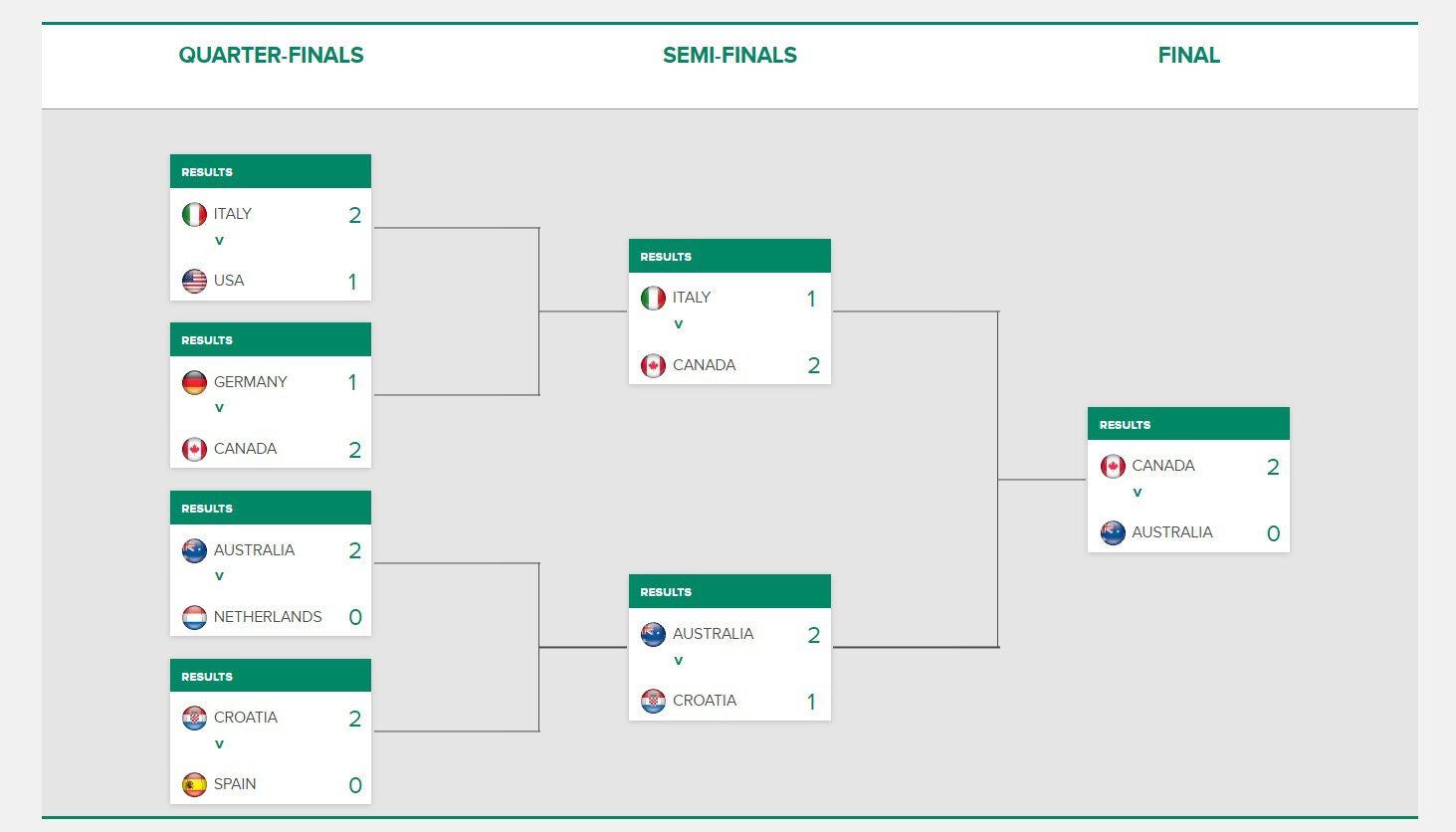Click the Netherlands flag icon
The image size is (1456, 832).
[194, 617]
